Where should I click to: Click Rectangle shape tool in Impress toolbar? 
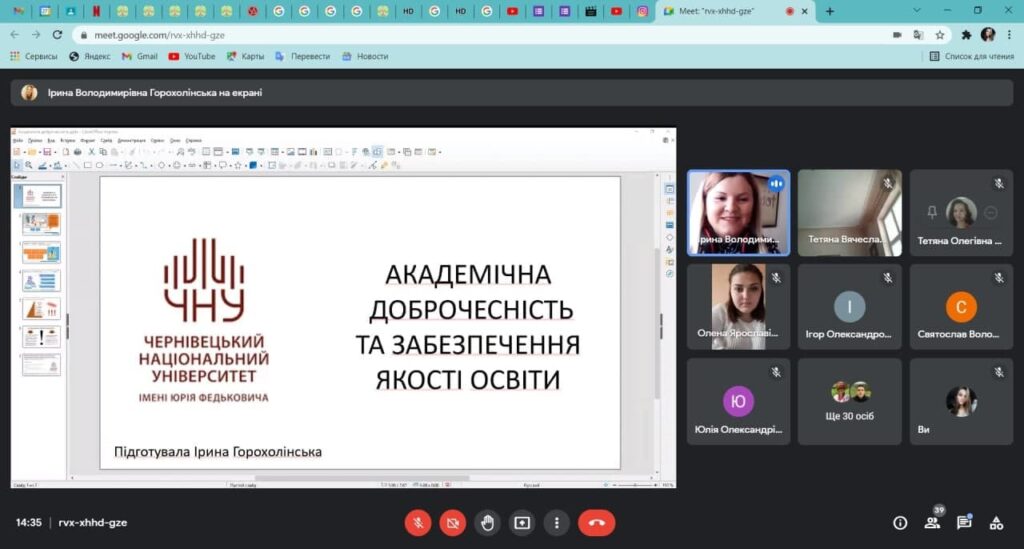pos(88,165)
